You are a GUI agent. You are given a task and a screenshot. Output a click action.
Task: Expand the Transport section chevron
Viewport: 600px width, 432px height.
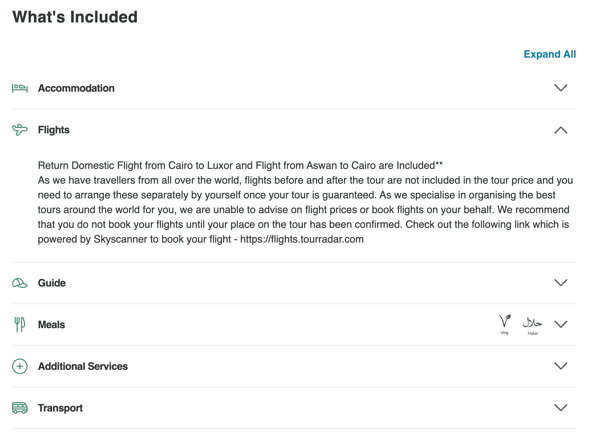point(561,408)
